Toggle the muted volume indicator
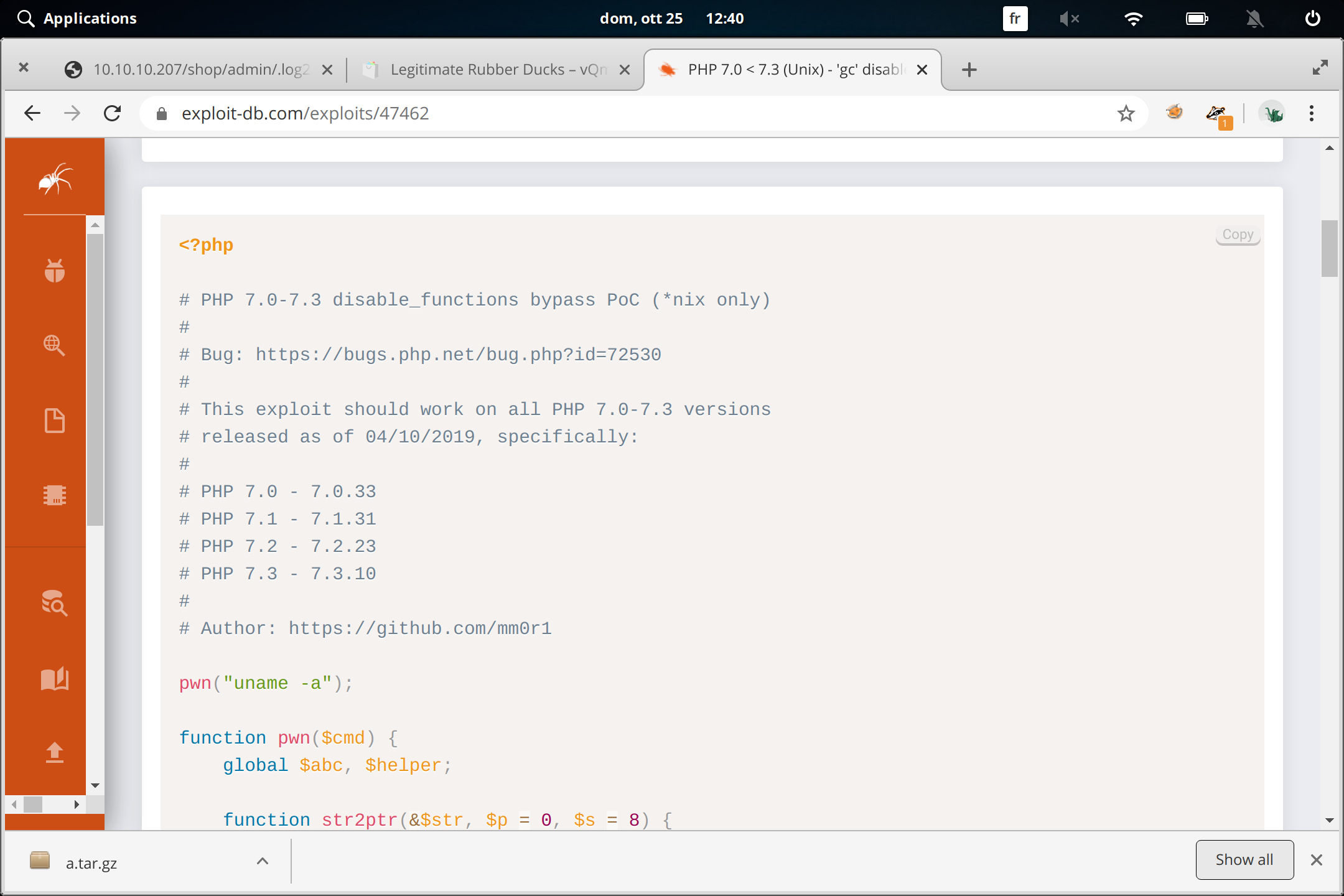Image resolution: width=1344 pixels, height=896 pixels. [1069, 19]
